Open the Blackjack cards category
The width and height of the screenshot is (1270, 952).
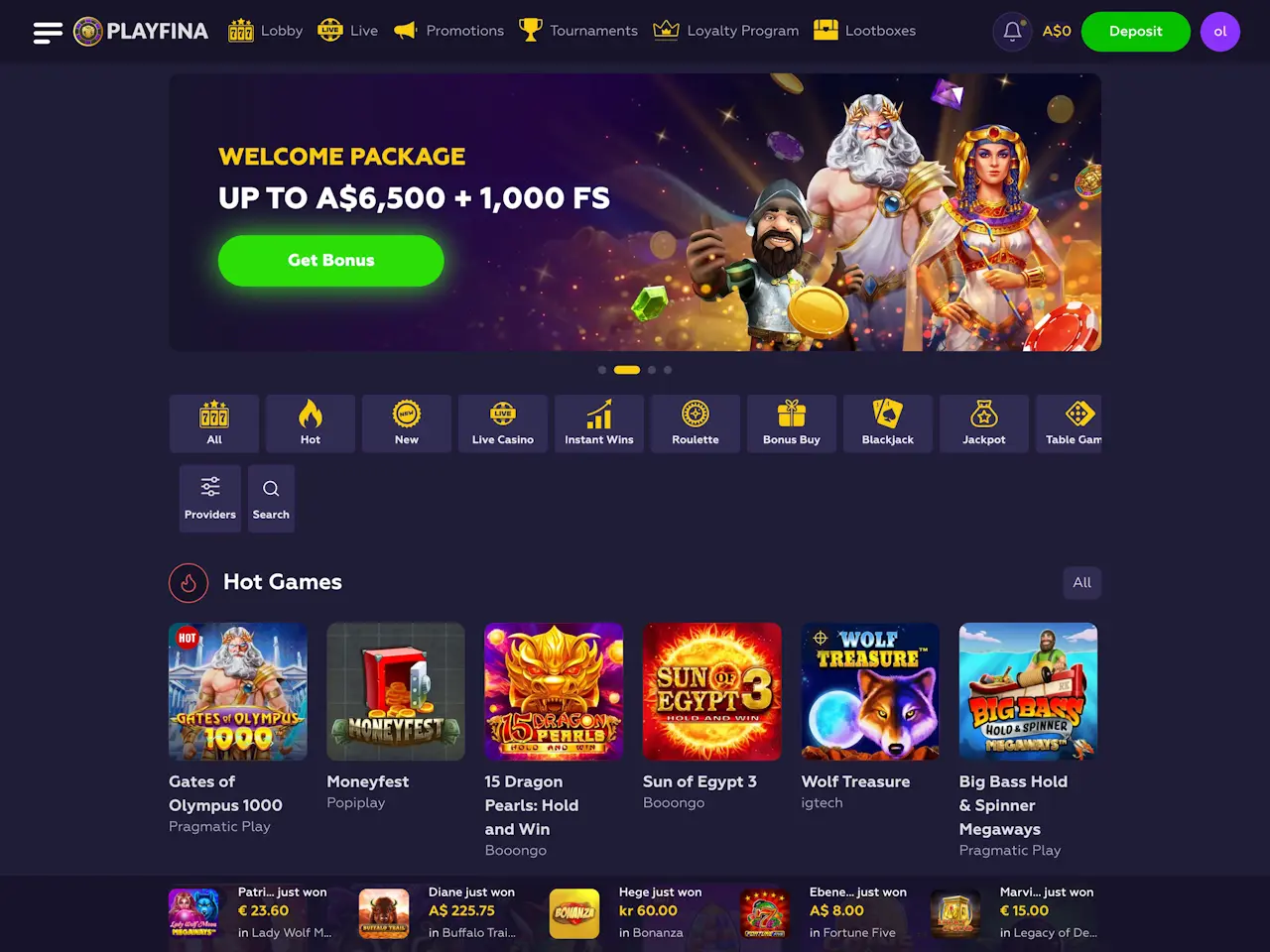(x=888, y=423)
